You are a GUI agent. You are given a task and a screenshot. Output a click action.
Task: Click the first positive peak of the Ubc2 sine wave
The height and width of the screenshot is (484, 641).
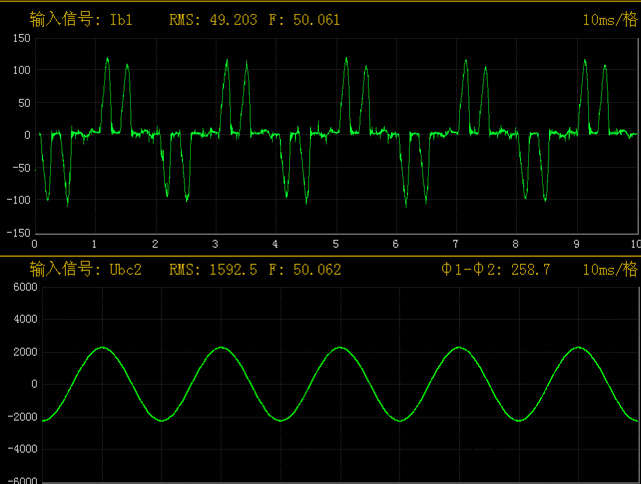[103, 348]
